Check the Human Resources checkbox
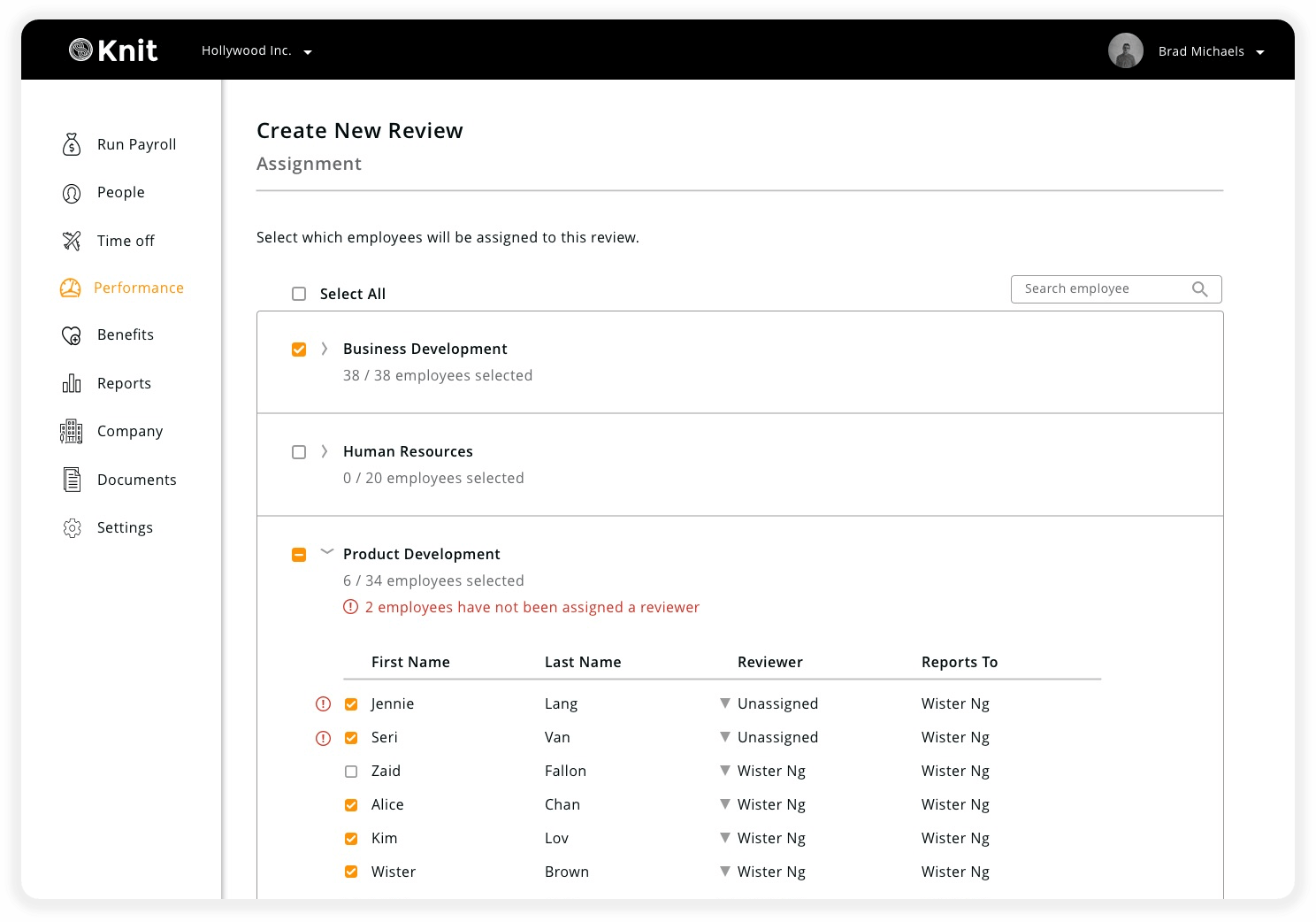1316x922 pixels. click(x=299, y=452)
